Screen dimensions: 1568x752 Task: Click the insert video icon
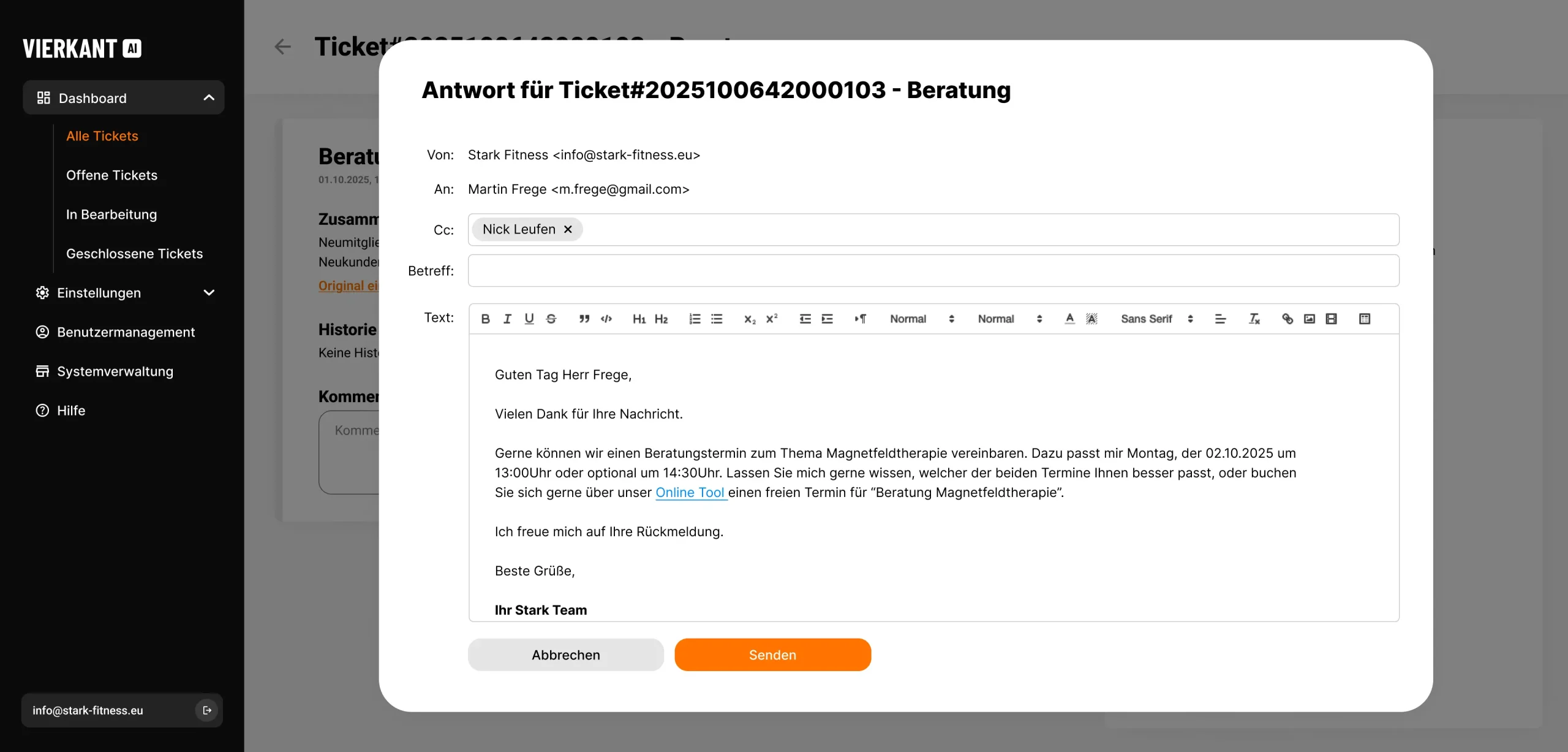click(x=1332, y=319)
